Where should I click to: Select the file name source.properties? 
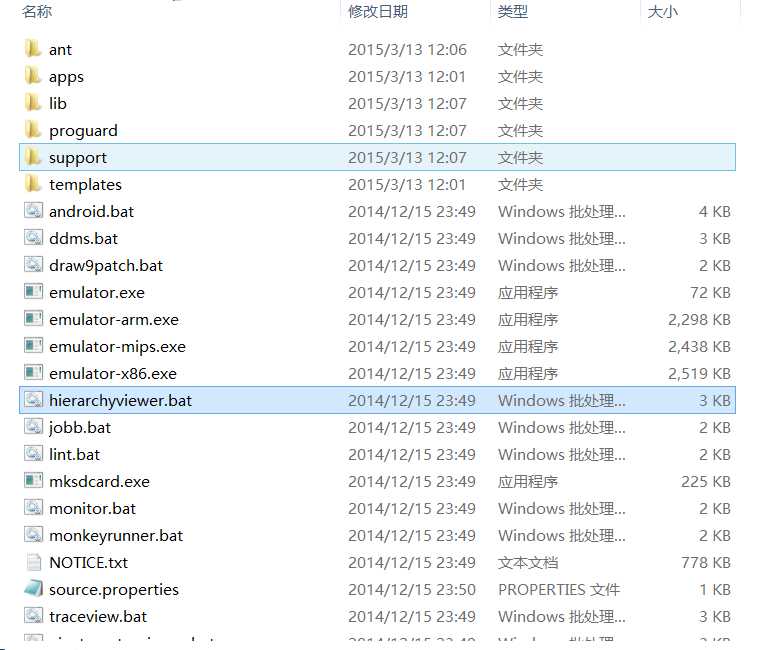click(x=114, y=590)
